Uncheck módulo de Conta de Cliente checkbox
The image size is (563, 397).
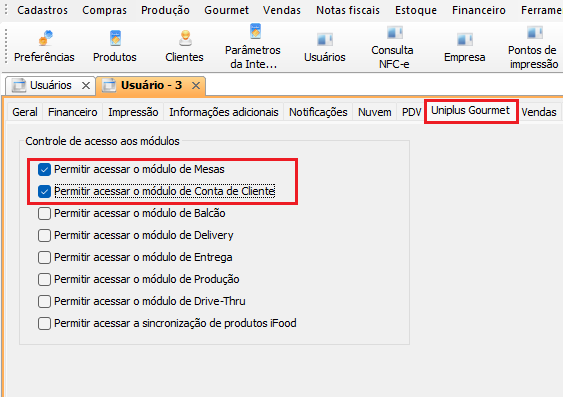(45, 191)
